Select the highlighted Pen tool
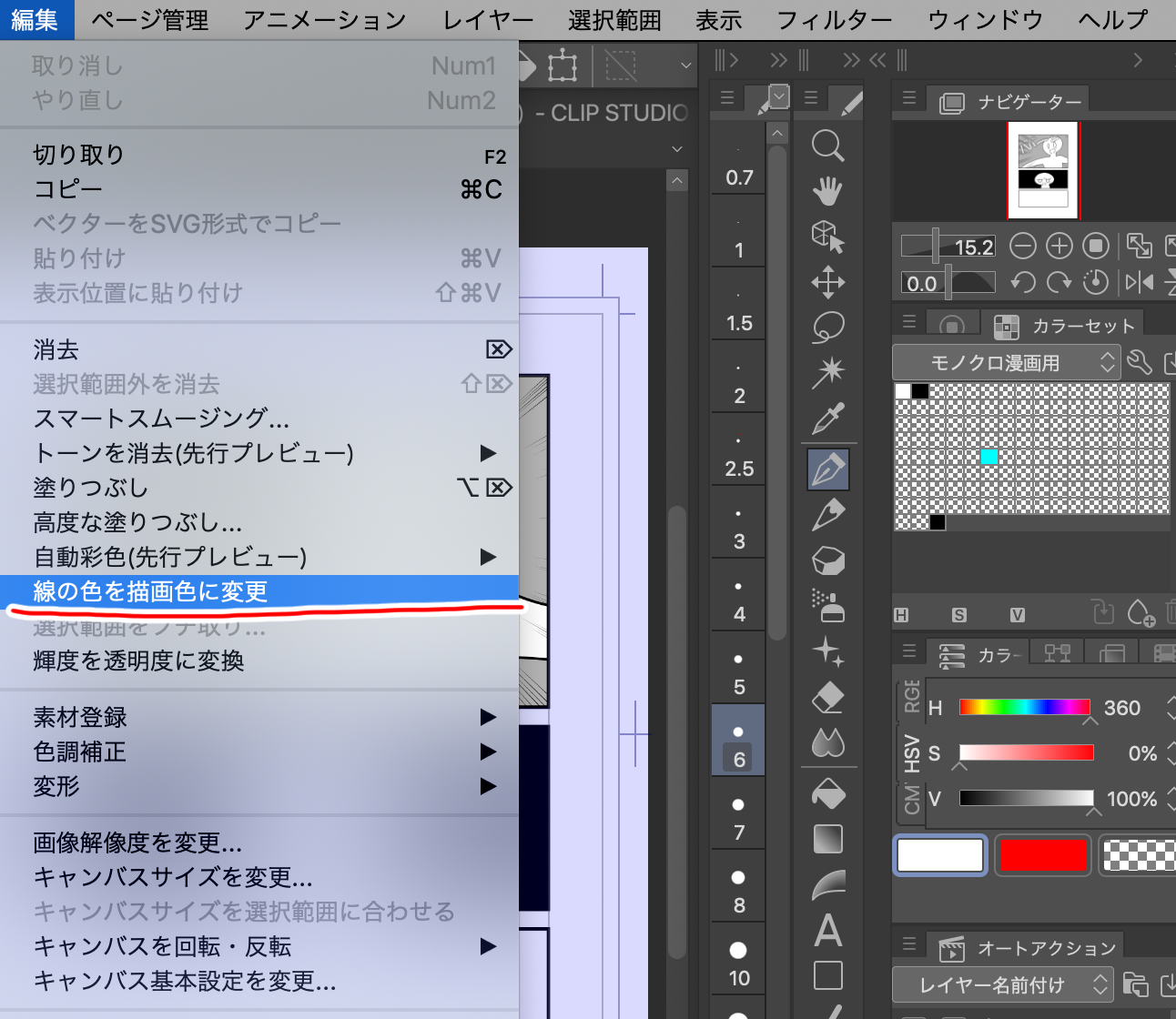Image resolution: width=1176 pixels, height=1019 pixels. point(828,469)
